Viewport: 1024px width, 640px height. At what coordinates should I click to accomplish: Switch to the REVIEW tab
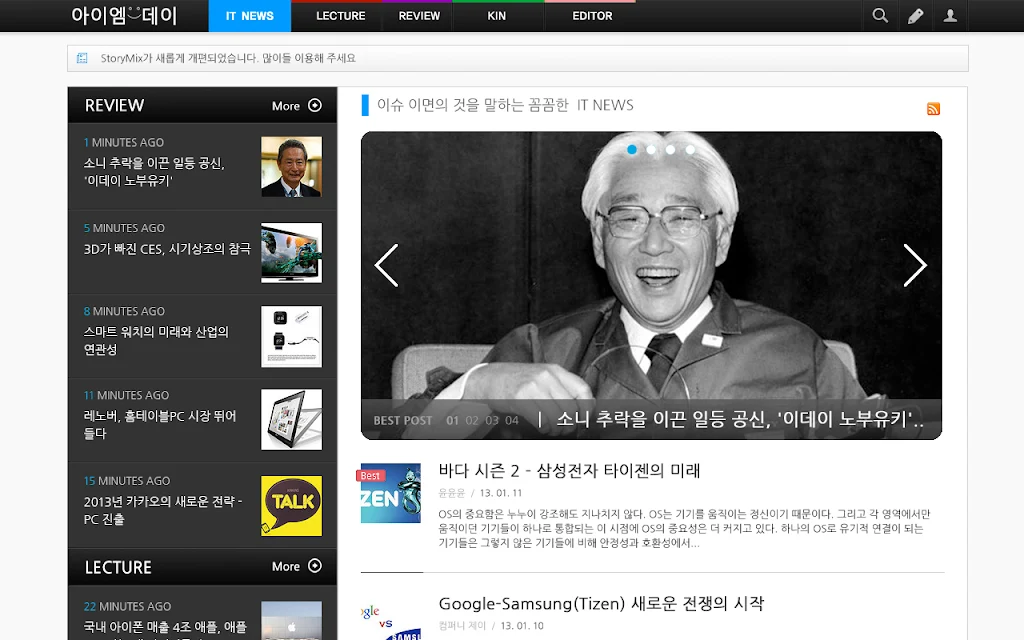click(x=419, y=16)
